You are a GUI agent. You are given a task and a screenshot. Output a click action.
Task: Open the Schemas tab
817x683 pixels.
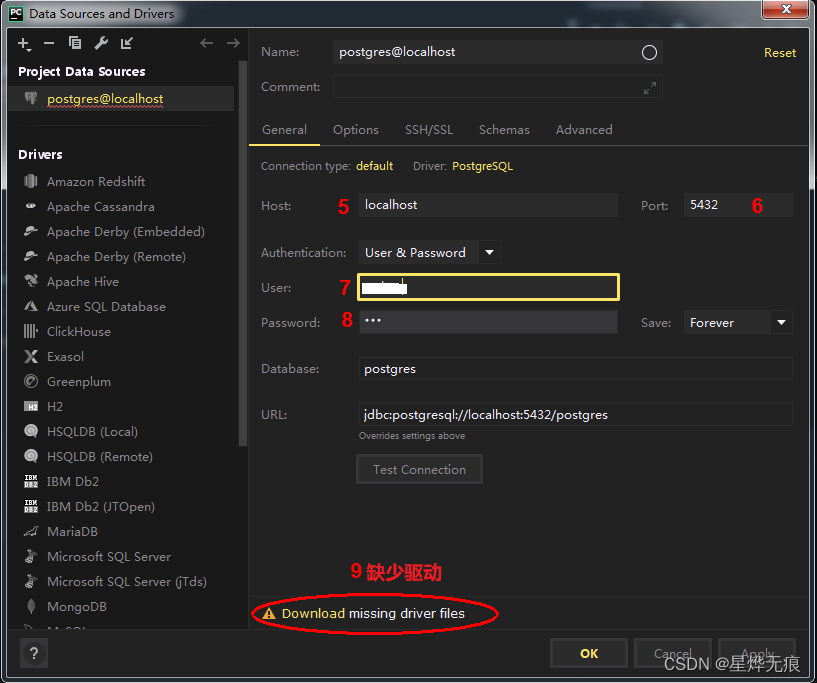504,129
